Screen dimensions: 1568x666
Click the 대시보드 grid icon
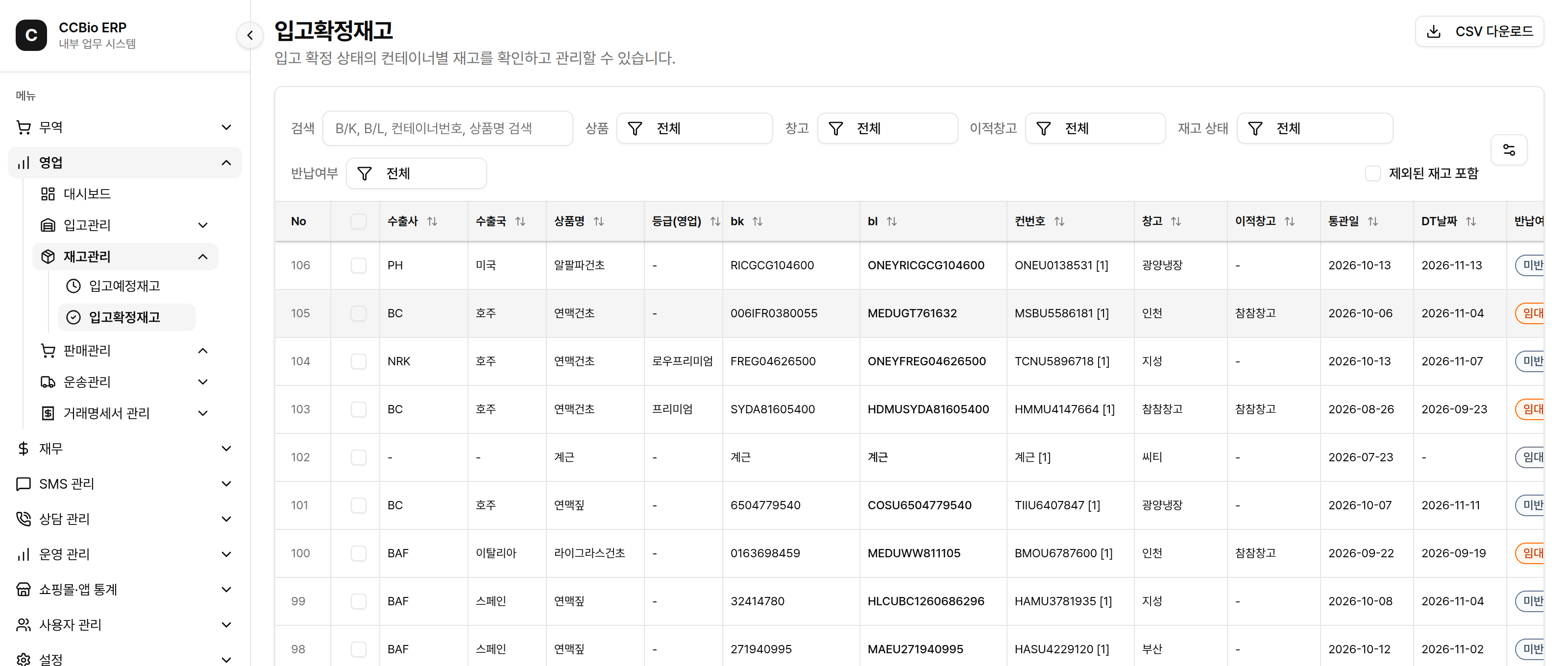click(48, 193)
